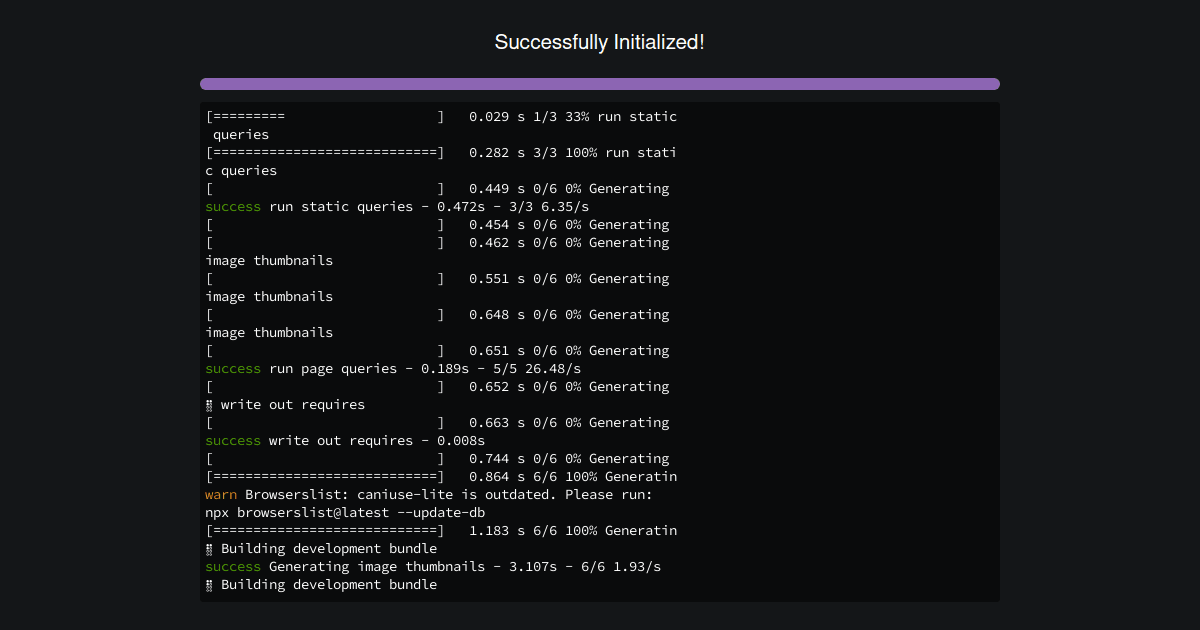Click the purple progress bar
The width and height of the screenshot is (1200, 630).
pyautogui.click(x=599, y=84)
